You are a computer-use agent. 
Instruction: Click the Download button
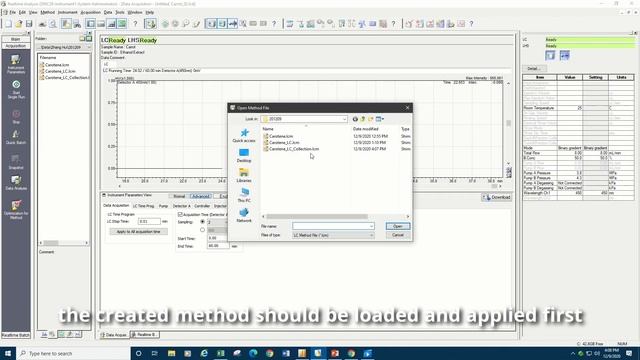coord(496,198)
